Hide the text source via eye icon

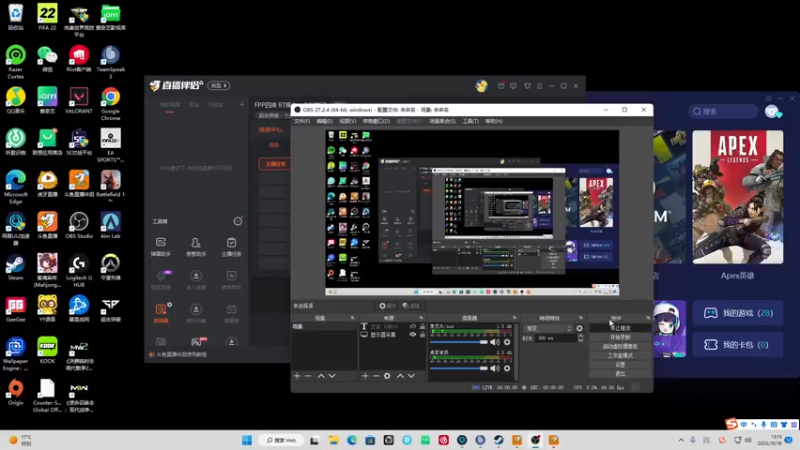tap(413, 327)
